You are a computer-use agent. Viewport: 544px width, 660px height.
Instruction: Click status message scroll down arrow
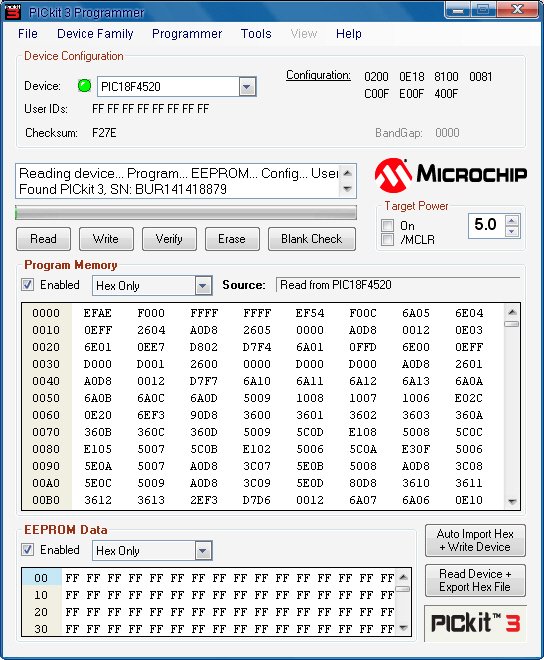click(347, 189)
